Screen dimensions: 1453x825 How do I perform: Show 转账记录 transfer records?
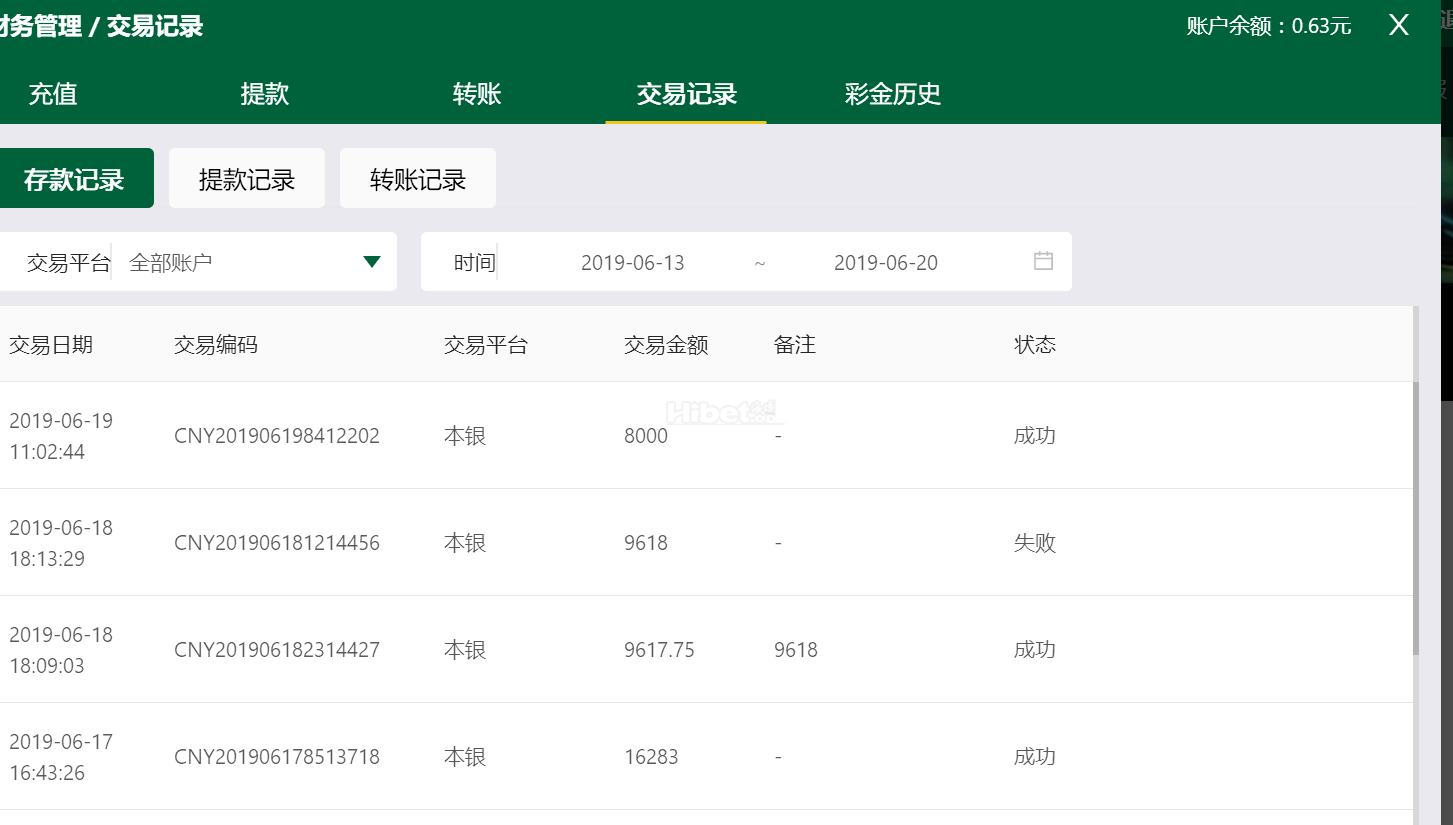418,179
